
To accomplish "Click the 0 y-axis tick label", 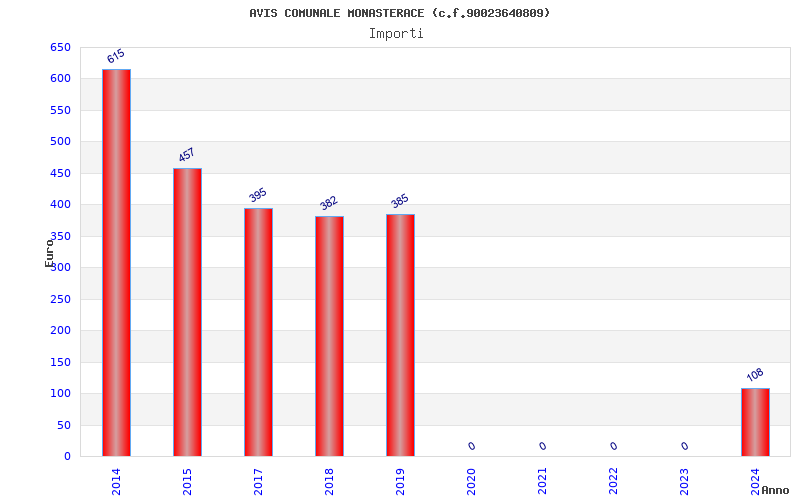I will click(67, 457).
